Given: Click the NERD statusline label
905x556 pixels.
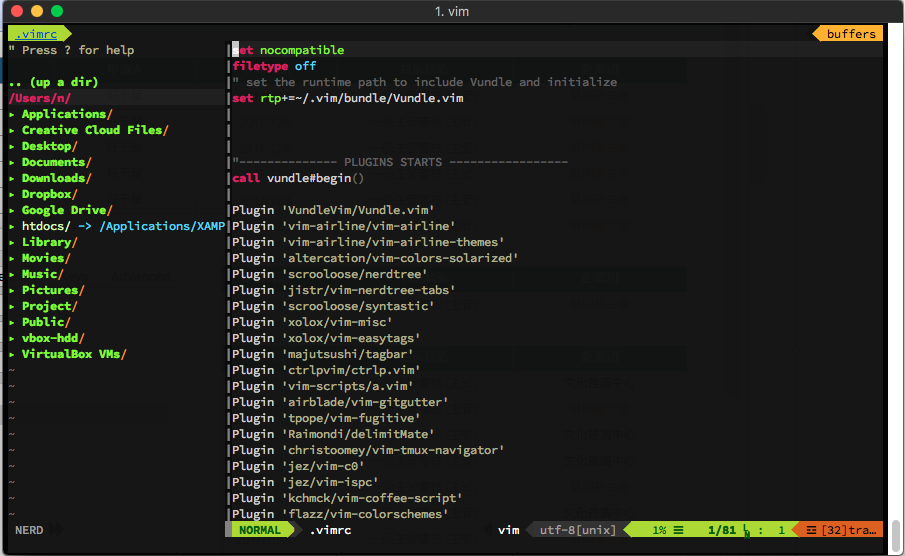Looking at the screenshot, I should click(x=29, y=530).
